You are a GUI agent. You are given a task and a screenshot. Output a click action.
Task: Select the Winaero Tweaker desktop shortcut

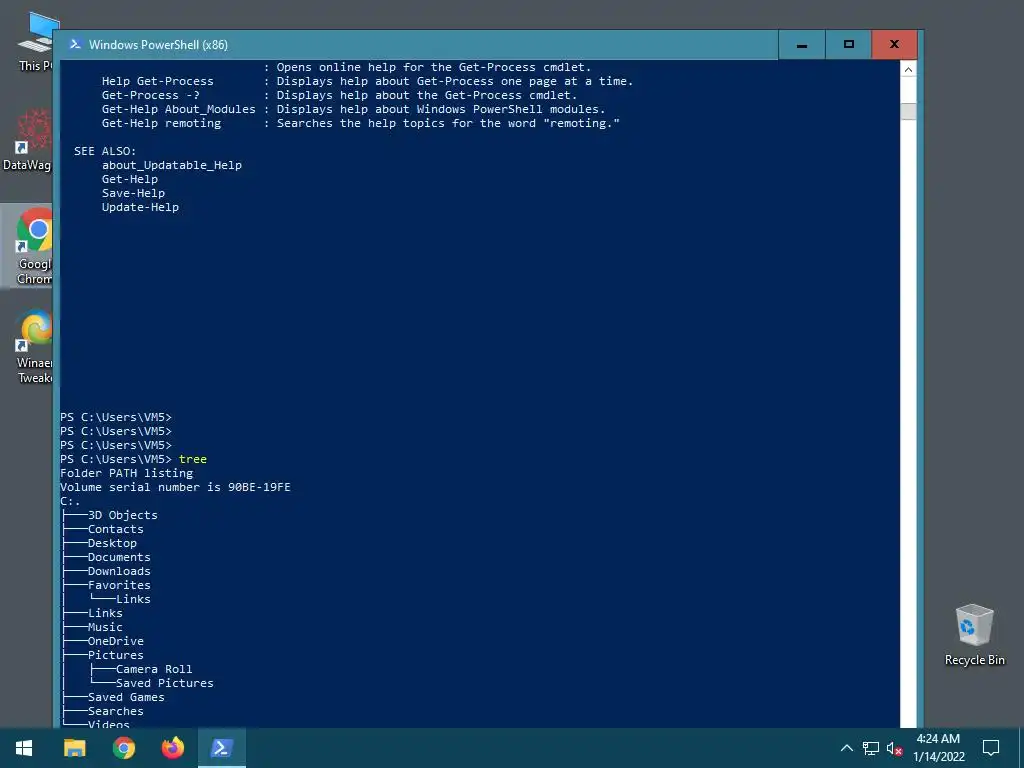click(34, 346)
